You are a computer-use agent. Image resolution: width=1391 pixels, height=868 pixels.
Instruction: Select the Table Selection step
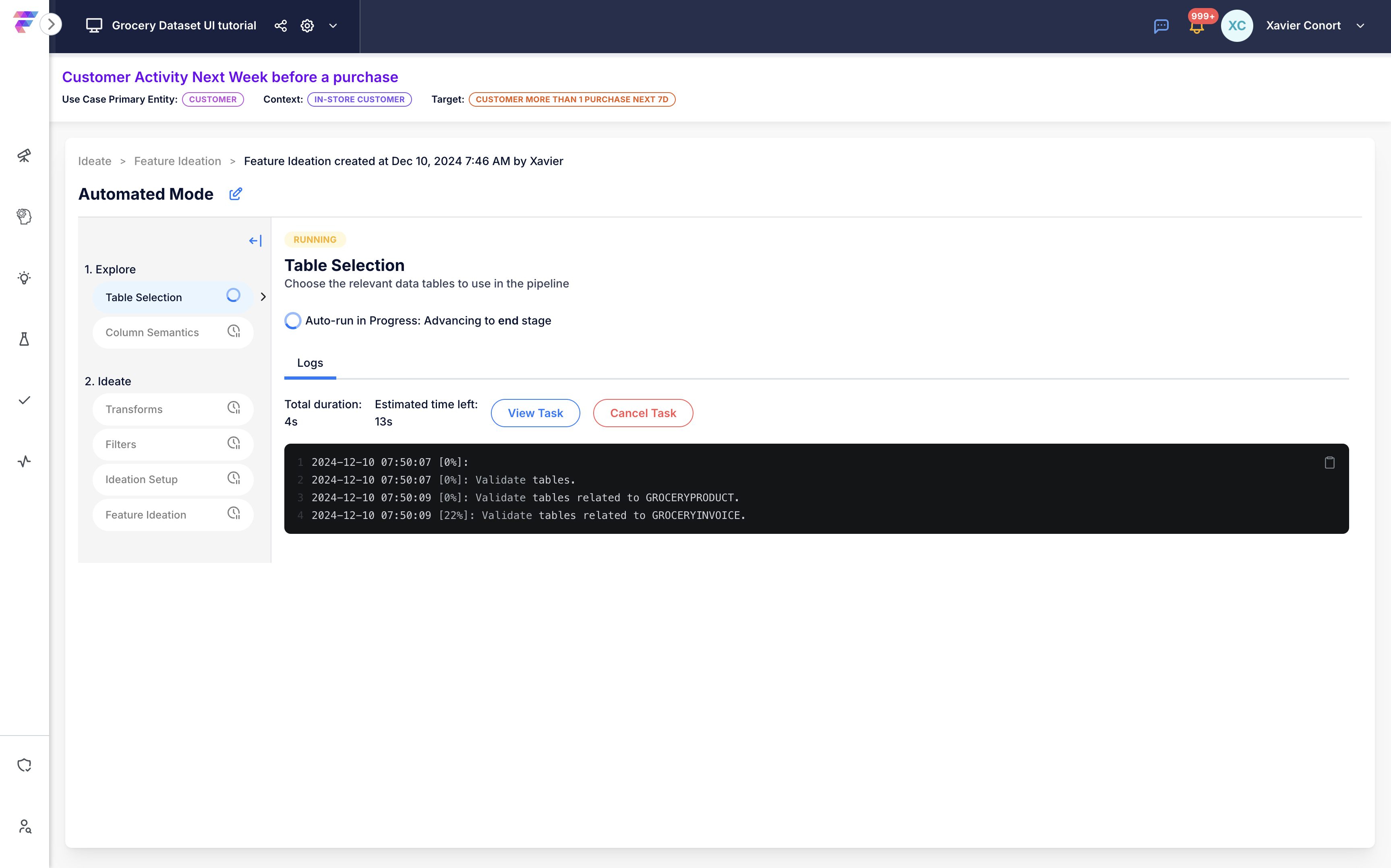[x=173, y=298]
